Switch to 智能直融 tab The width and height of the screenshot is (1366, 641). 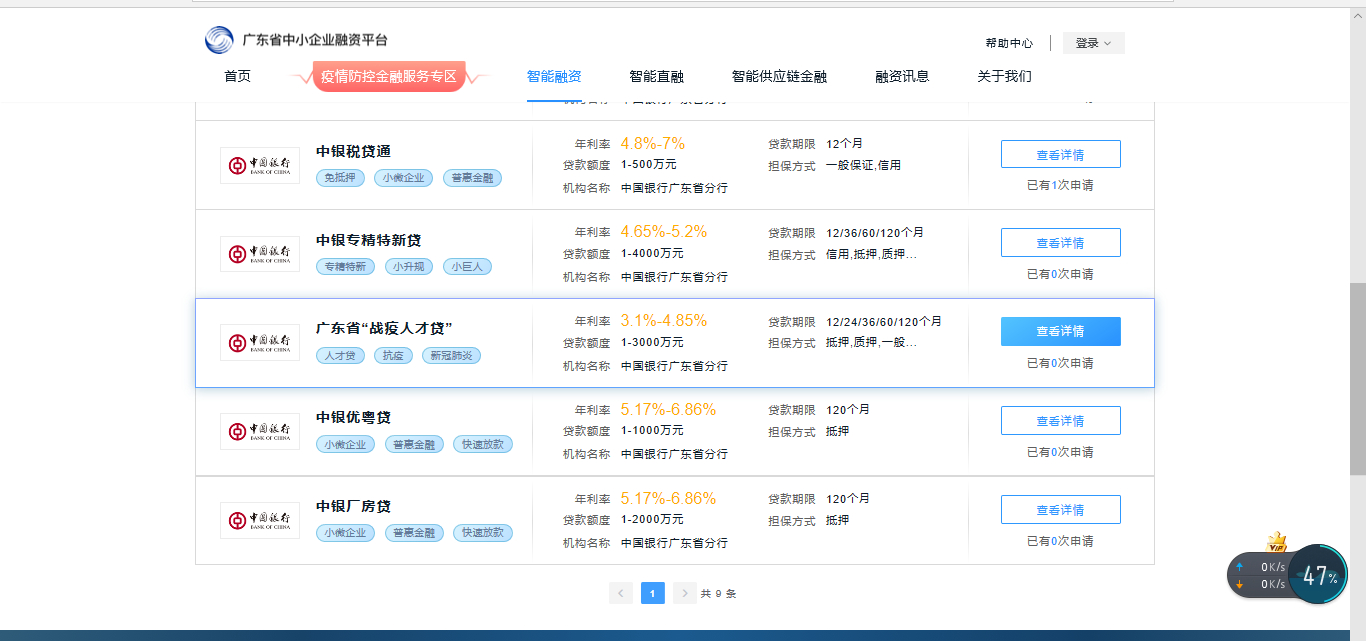tap(657, 76)
